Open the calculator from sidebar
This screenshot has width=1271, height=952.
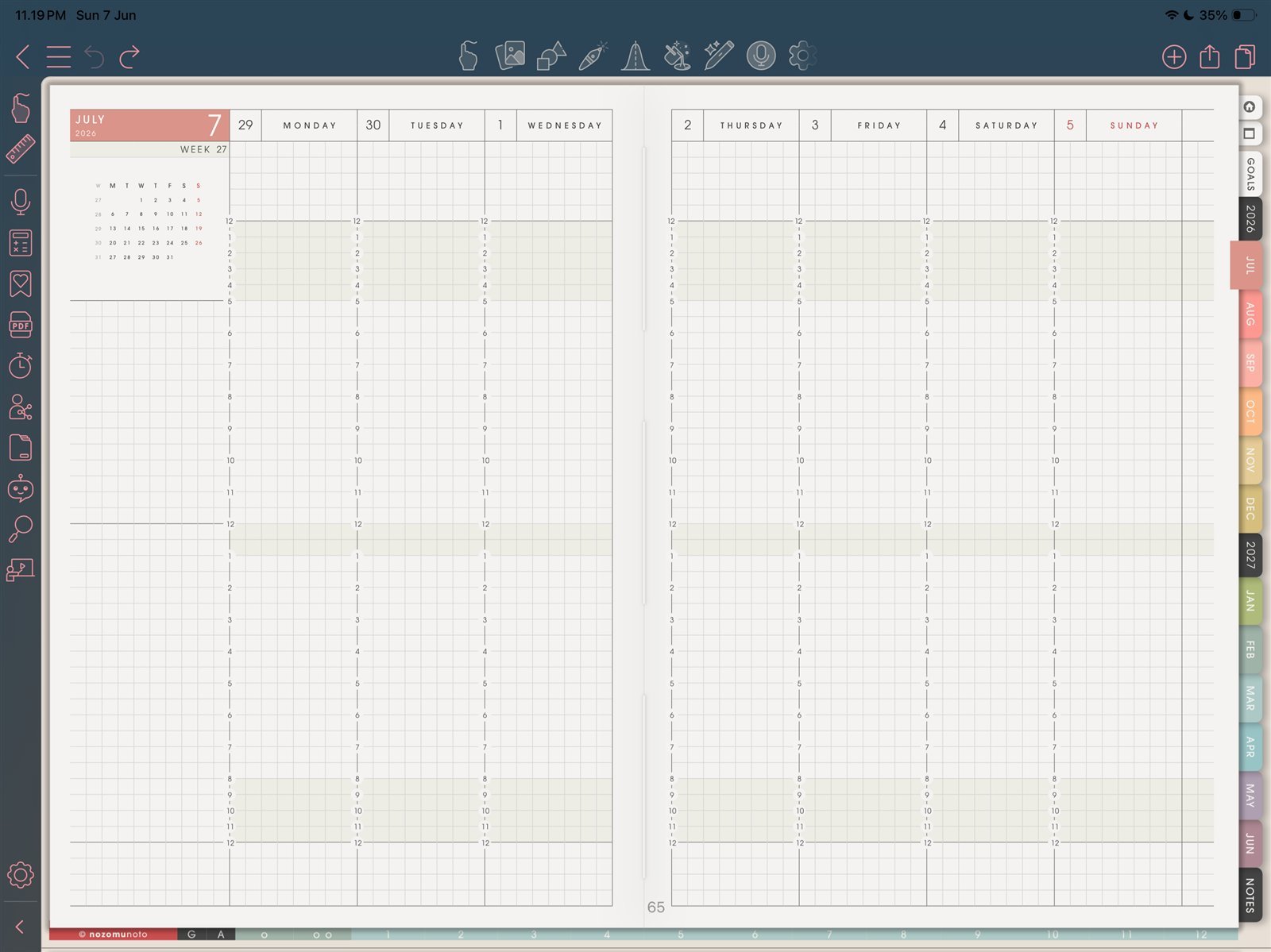[x=21, y=242]
